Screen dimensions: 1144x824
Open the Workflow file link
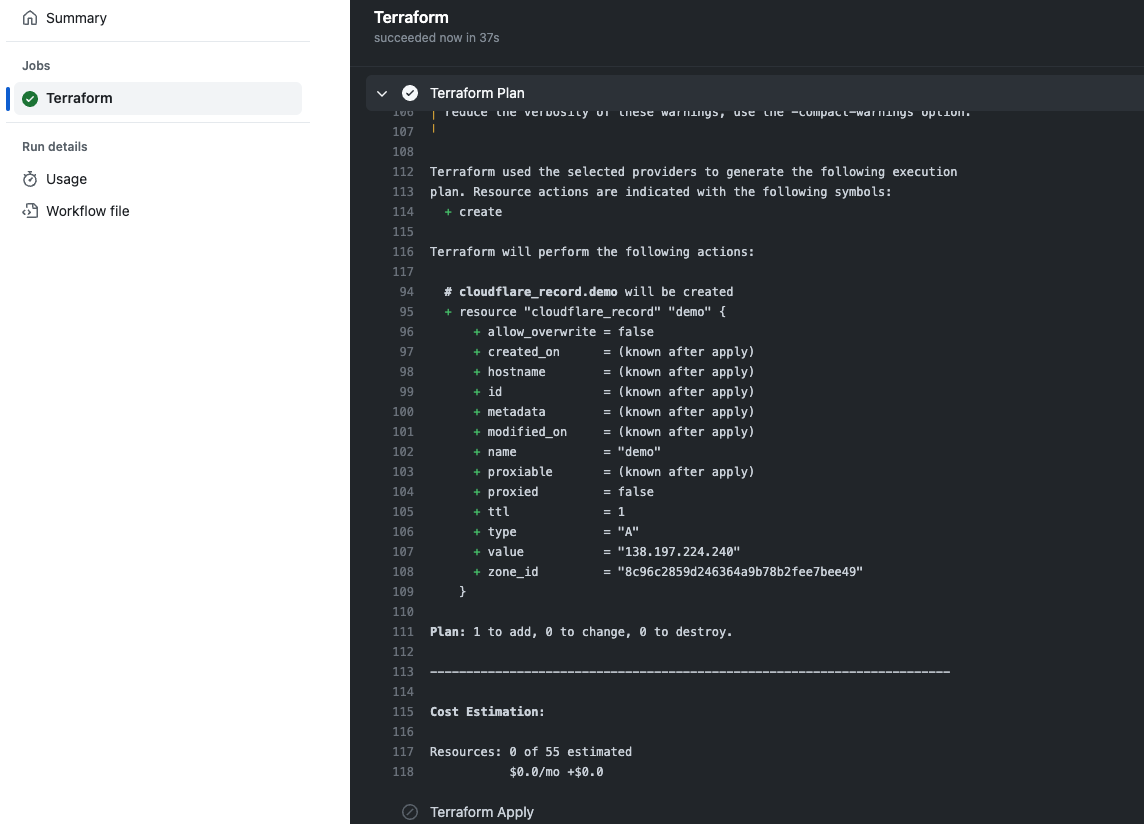click(x=87, y=211)
